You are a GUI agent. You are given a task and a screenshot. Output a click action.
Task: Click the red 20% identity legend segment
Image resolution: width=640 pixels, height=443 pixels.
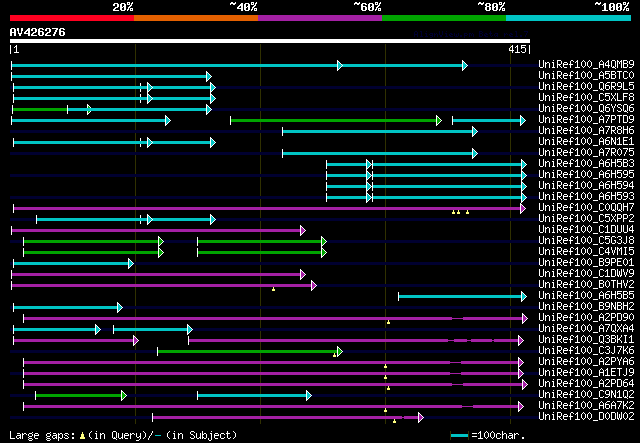pos(72,18)
